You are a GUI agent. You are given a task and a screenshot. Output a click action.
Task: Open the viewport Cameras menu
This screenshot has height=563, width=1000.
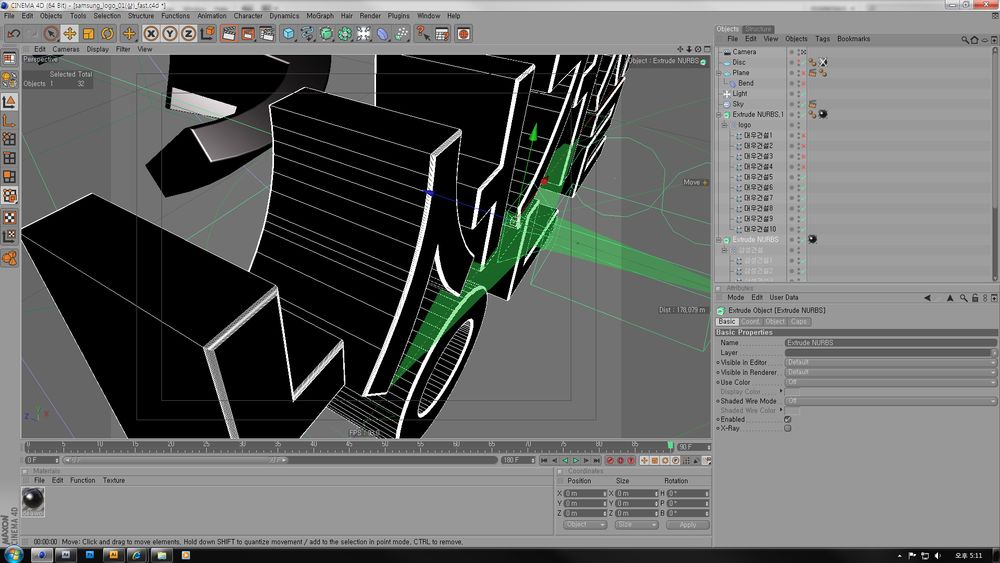(66, 49)
